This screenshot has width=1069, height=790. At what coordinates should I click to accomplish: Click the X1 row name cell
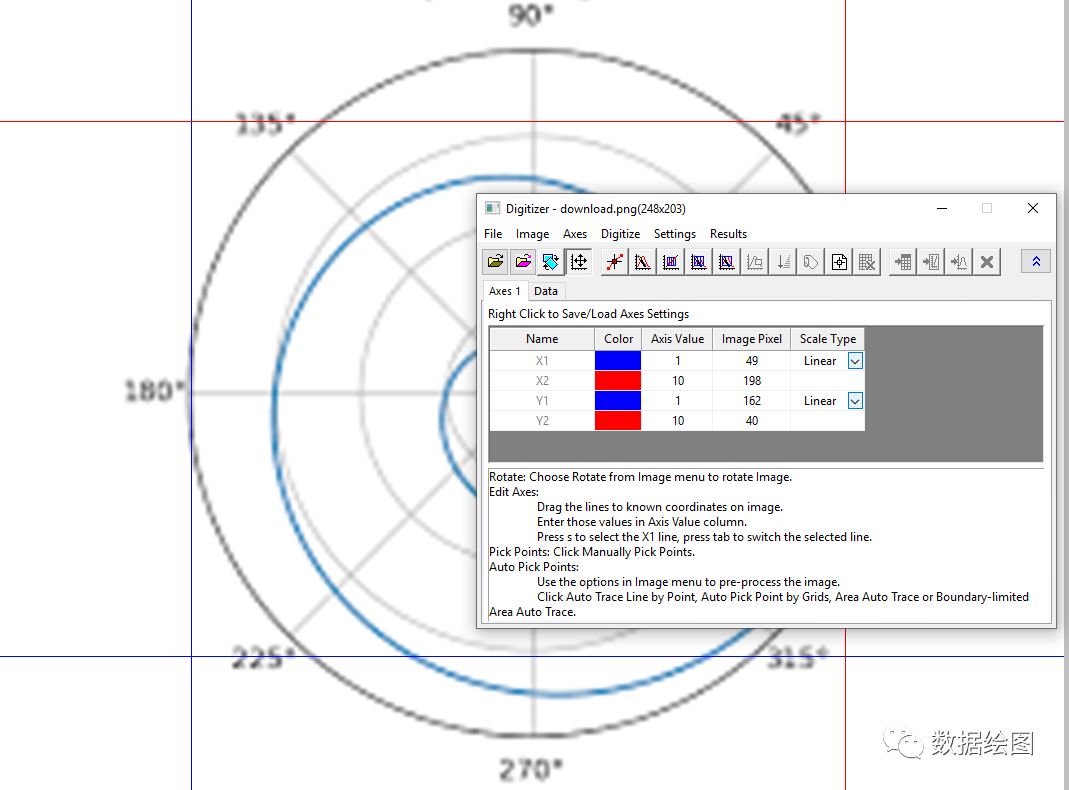click(x=542, y=361)
